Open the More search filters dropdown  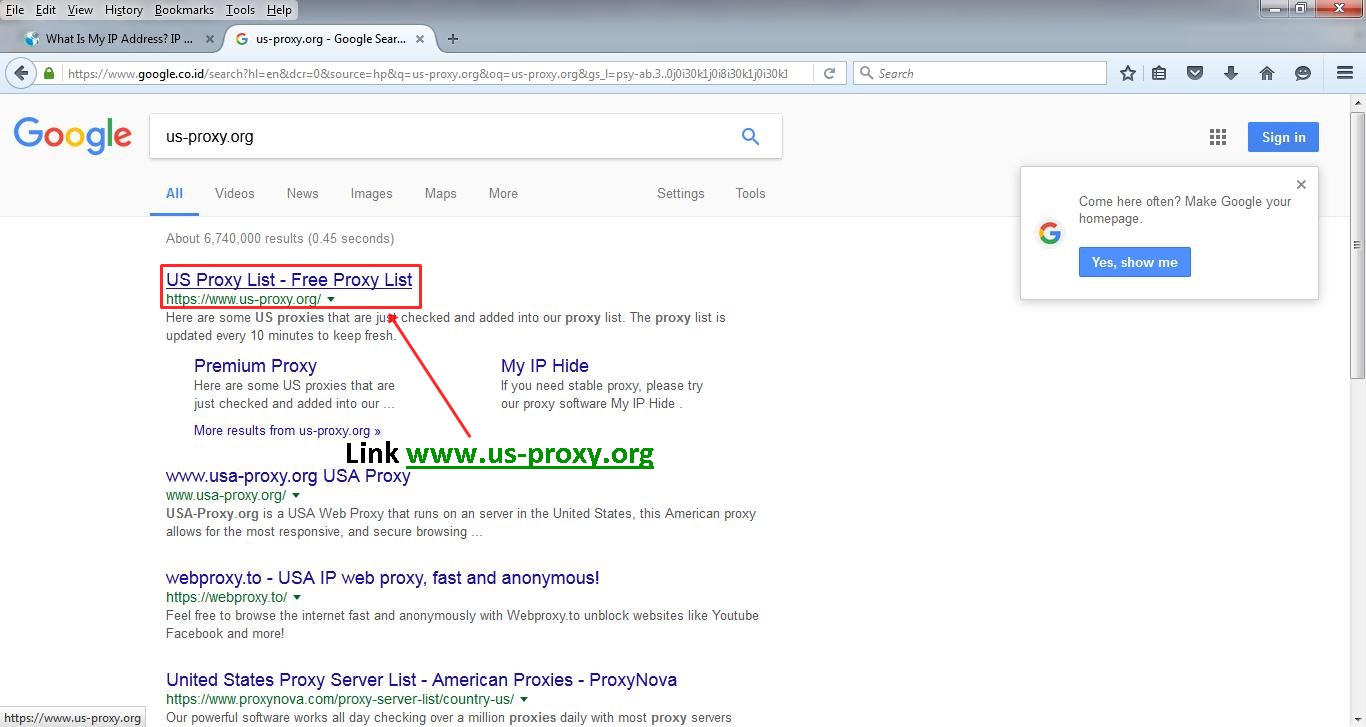pyautogui.click(x=503, y=194)
